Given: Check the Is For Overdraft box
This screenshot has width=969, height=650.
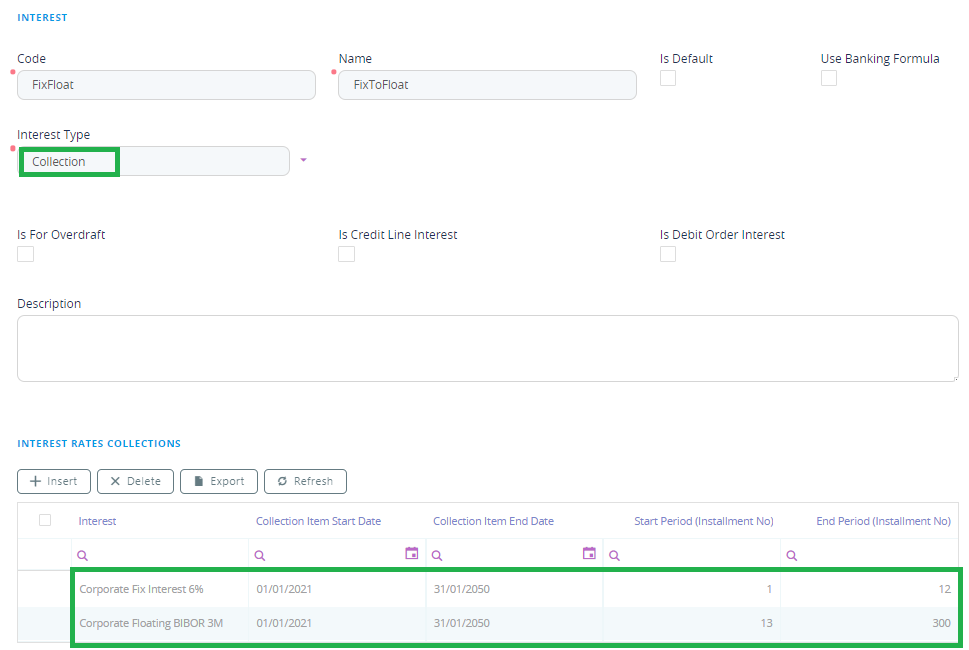Looking at the screenshot, I should [x=26, y=254].
